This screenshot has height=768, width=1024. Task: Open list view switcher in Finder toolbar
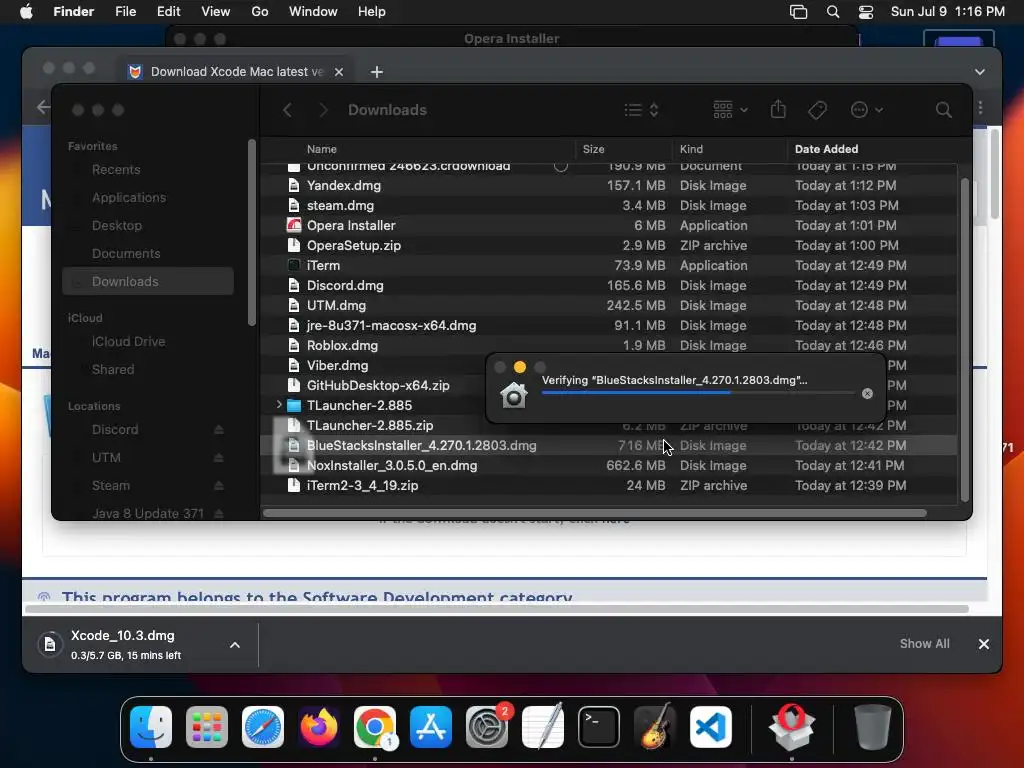tap(641, 110)
